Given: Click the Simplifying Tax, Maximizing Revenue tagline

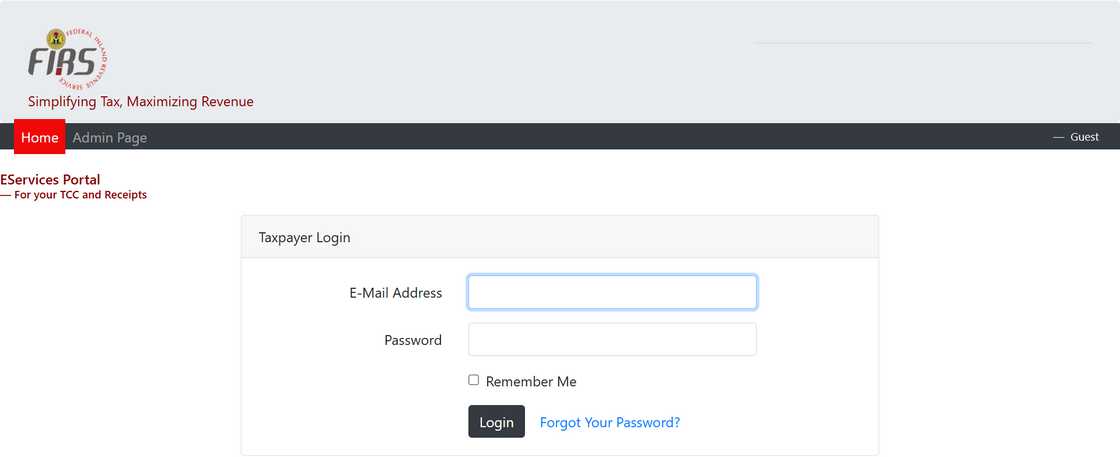Looking at the screenshot, I should 141,102.
